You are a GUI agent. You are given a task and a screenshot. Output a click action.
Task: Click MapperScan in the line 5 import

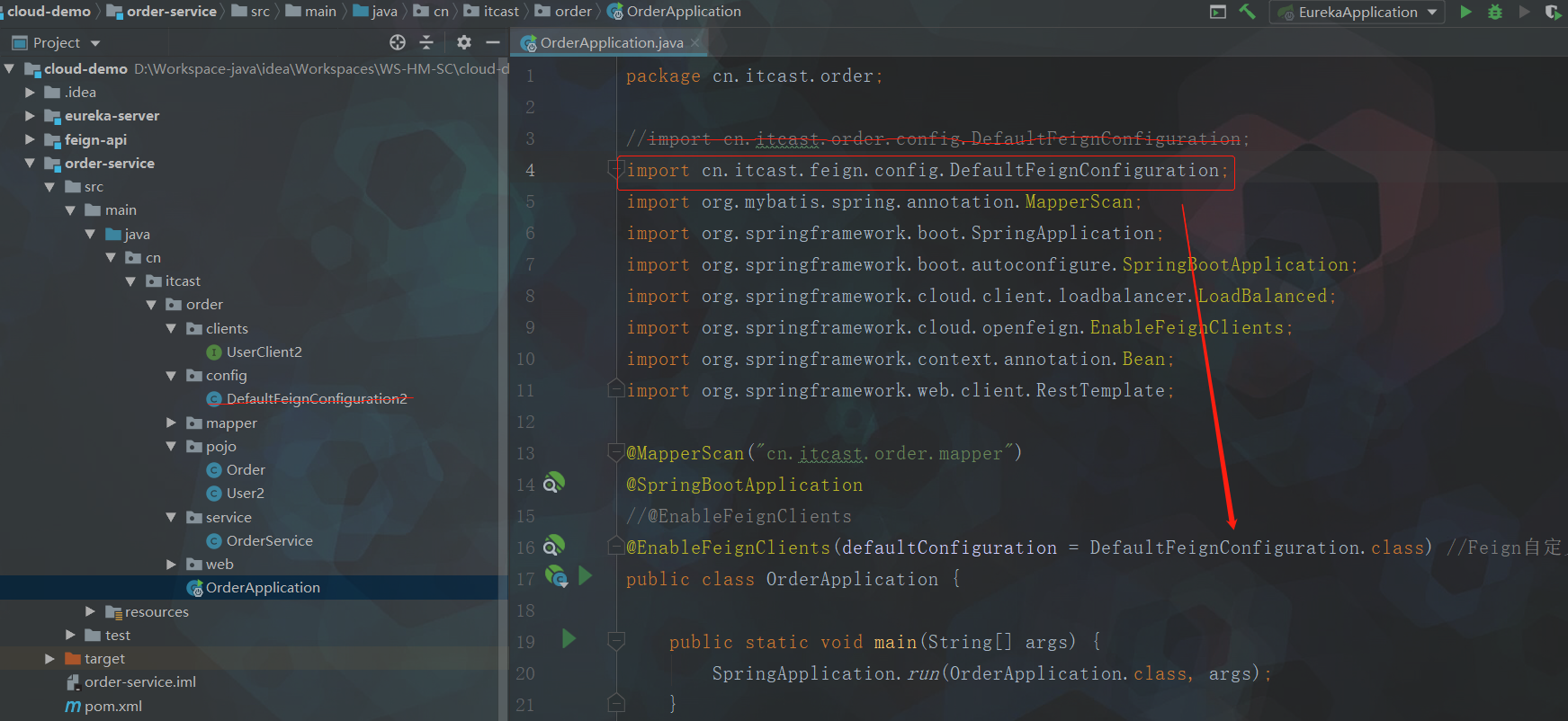tap(1079, 201)
